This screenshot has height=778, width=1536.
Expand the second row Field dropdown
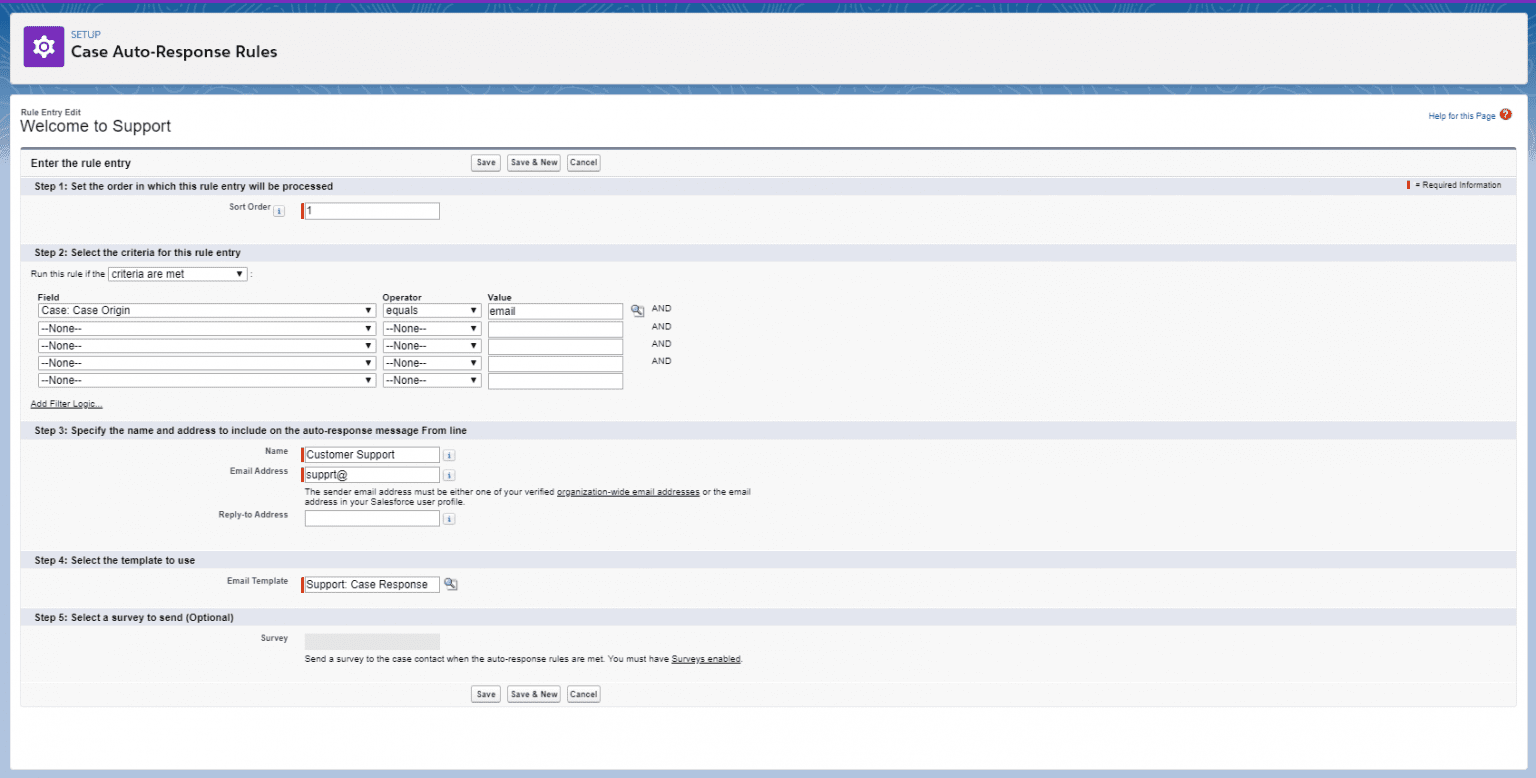coord(206,328)
